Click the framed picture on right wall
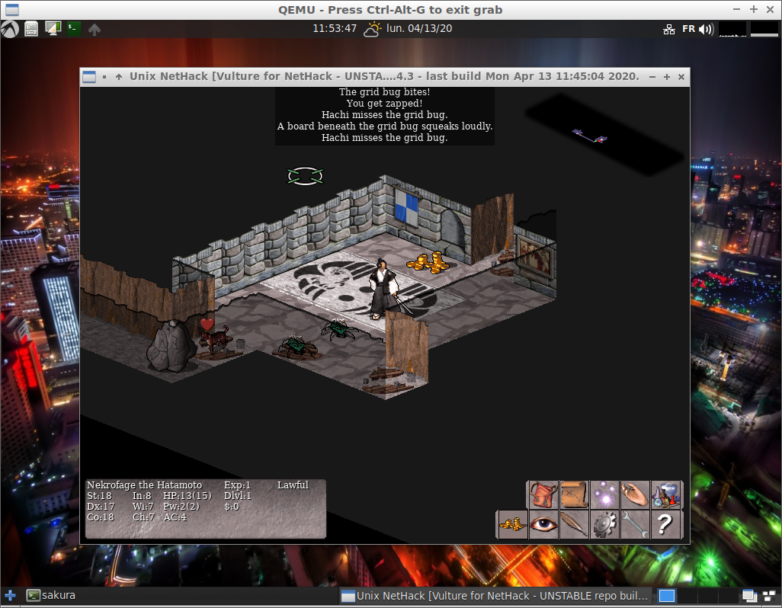Viewport: 782px width, 608px height. pos(535,255)
